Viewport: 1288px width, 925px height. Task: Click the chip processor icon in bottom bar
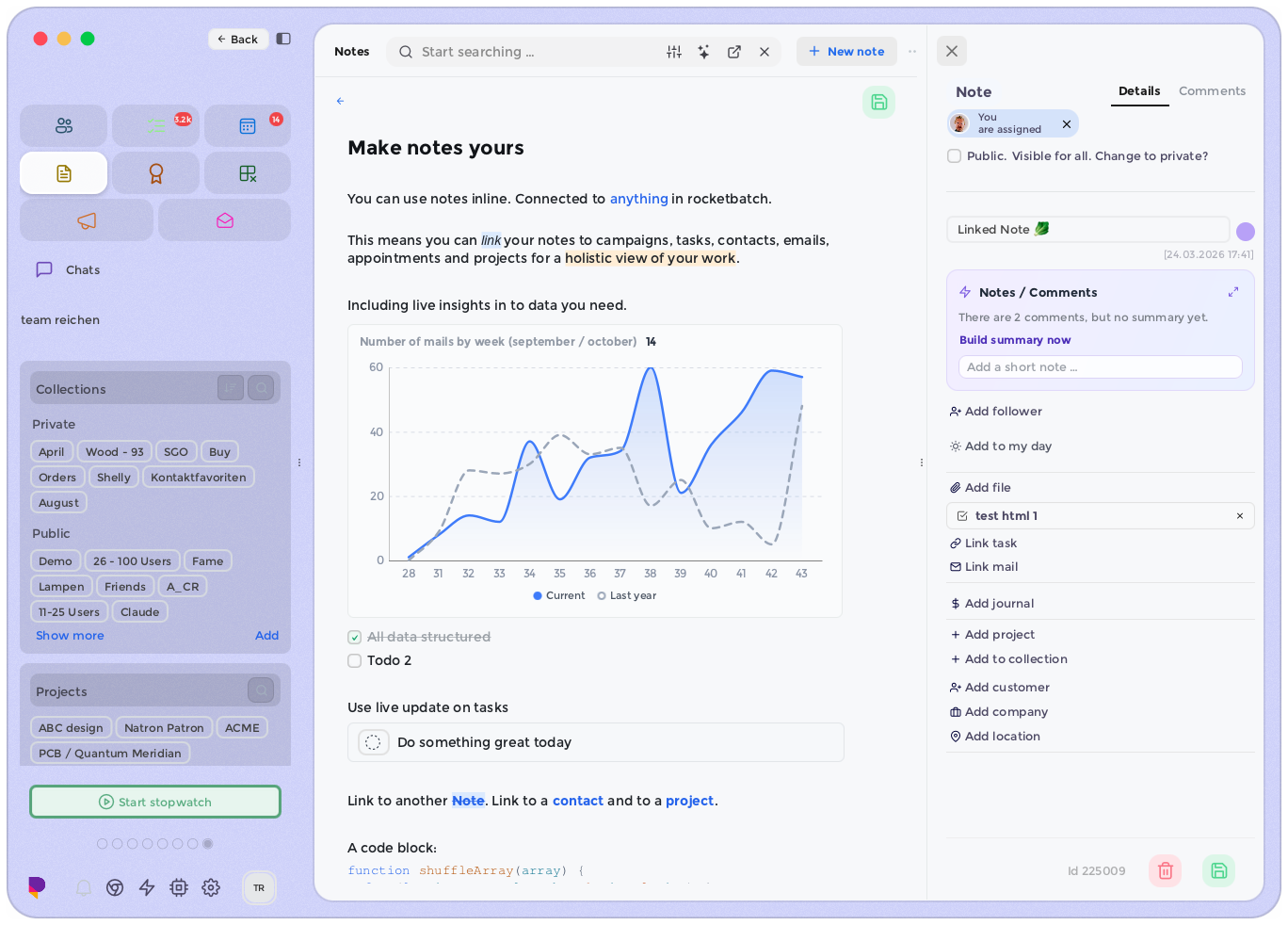179,887
